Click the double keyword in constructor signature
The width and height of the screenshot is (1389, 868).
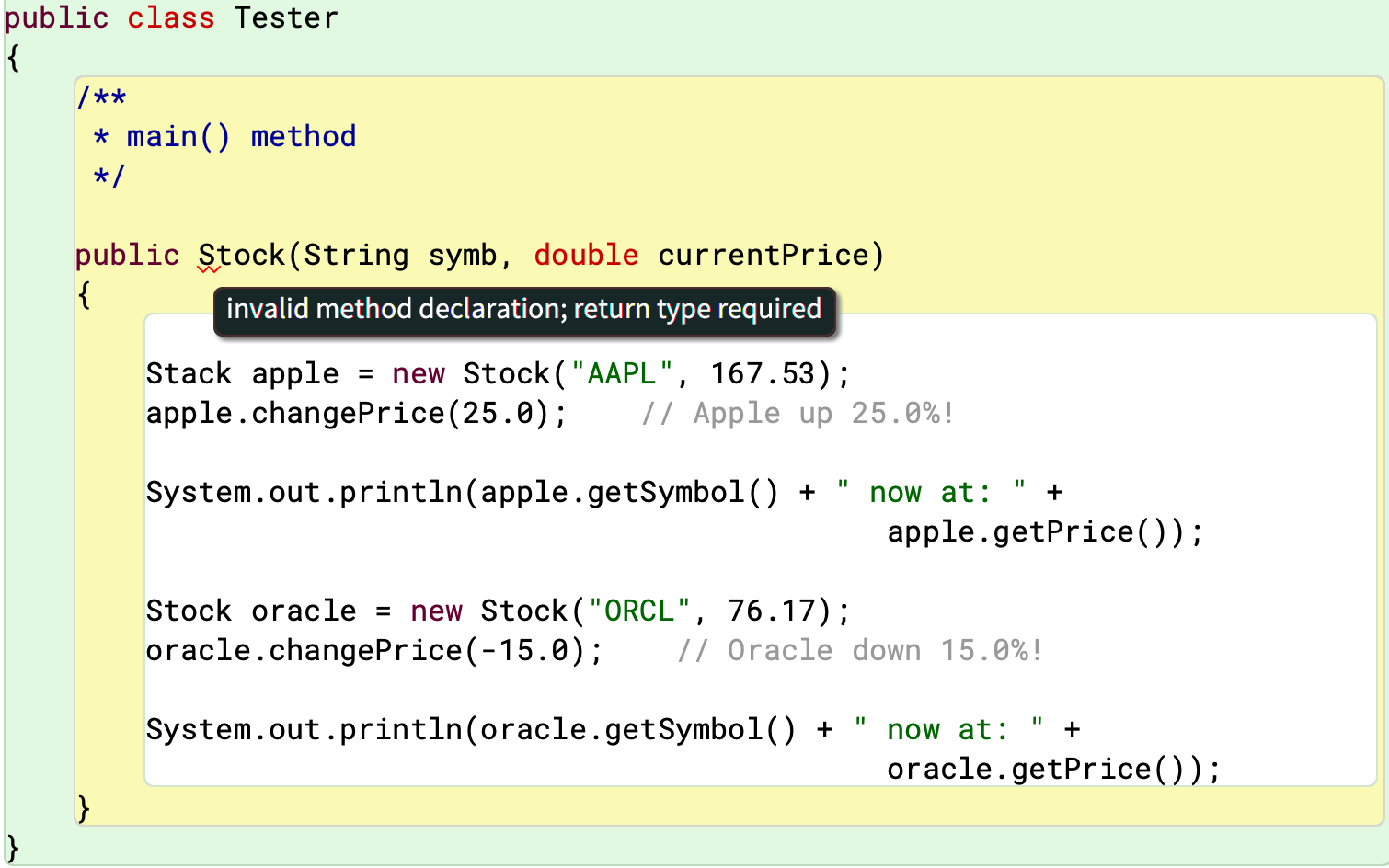tap(586, 255)
